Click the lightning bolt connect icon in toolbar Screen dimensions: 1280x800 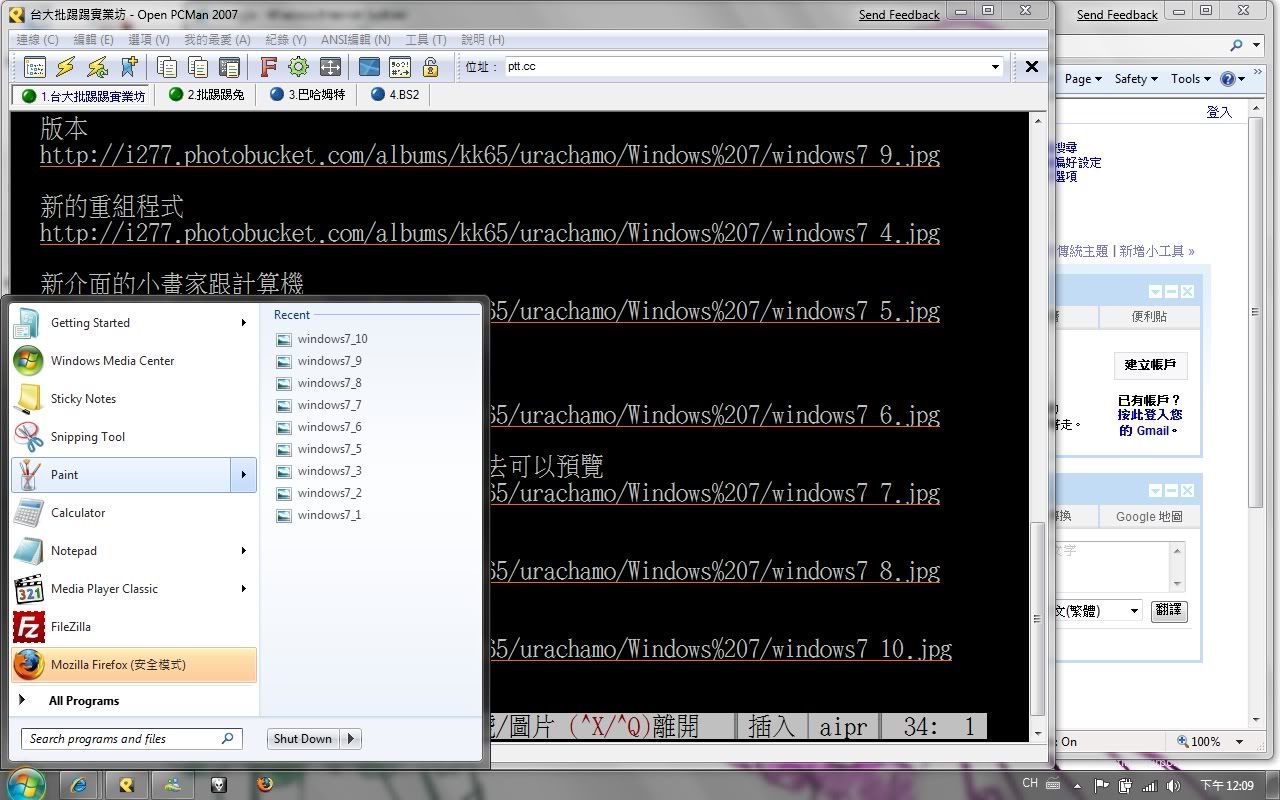[x=65, y=67]
